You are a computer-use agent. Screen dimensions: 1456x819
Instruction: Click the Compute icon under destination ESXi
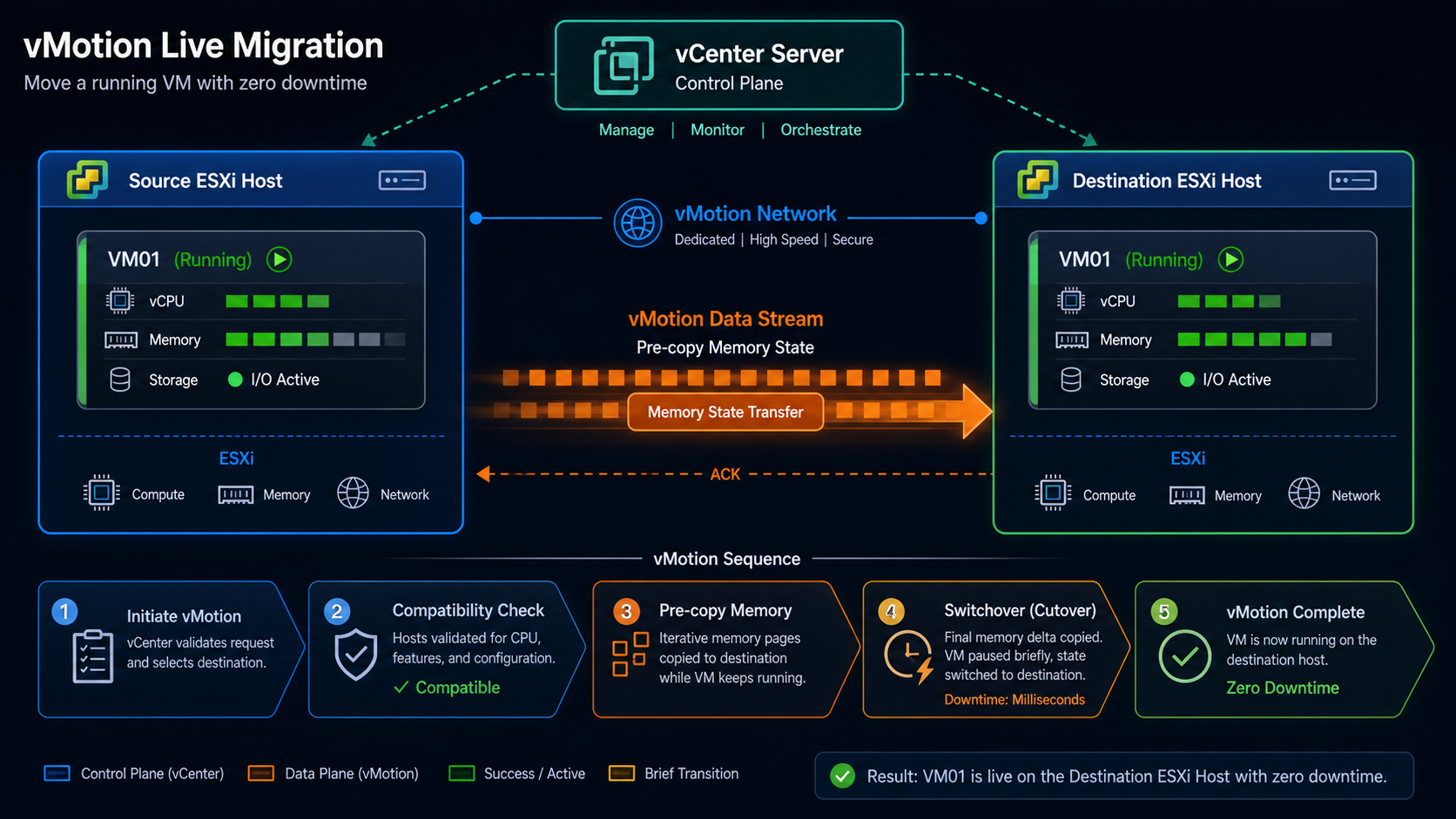(x=1053, y=493)
